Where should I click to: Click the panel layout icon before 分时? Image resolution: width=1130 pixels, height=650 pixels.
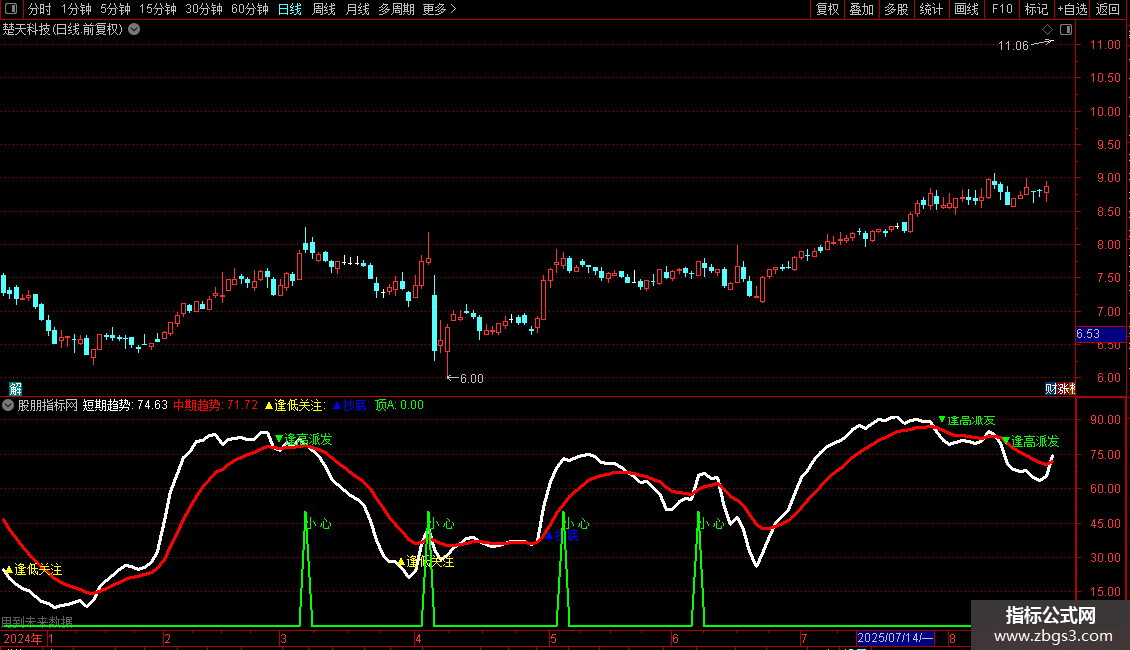(11, 9)
